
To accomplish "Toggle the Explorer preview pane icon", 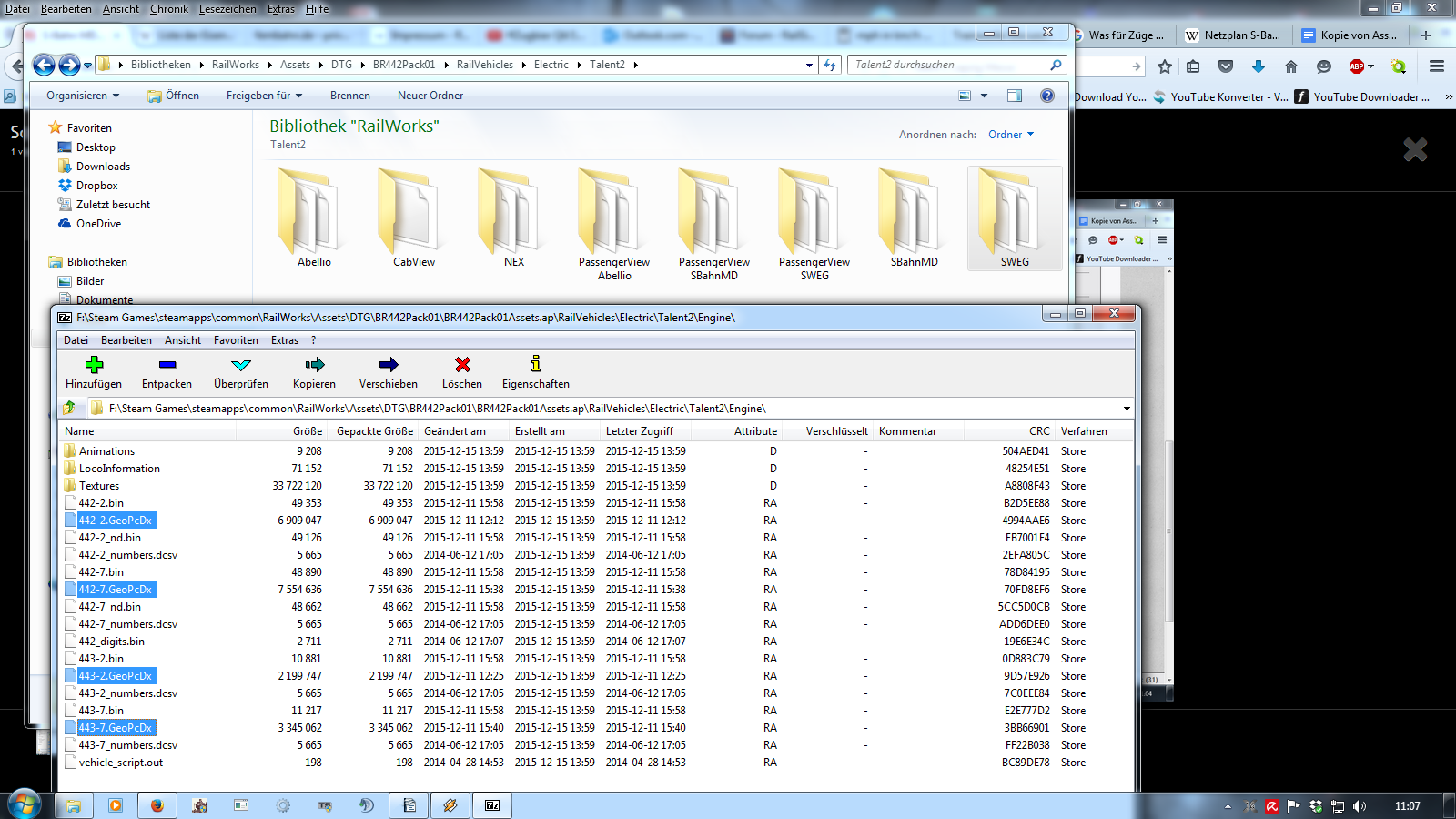I will pos(1015,96).
